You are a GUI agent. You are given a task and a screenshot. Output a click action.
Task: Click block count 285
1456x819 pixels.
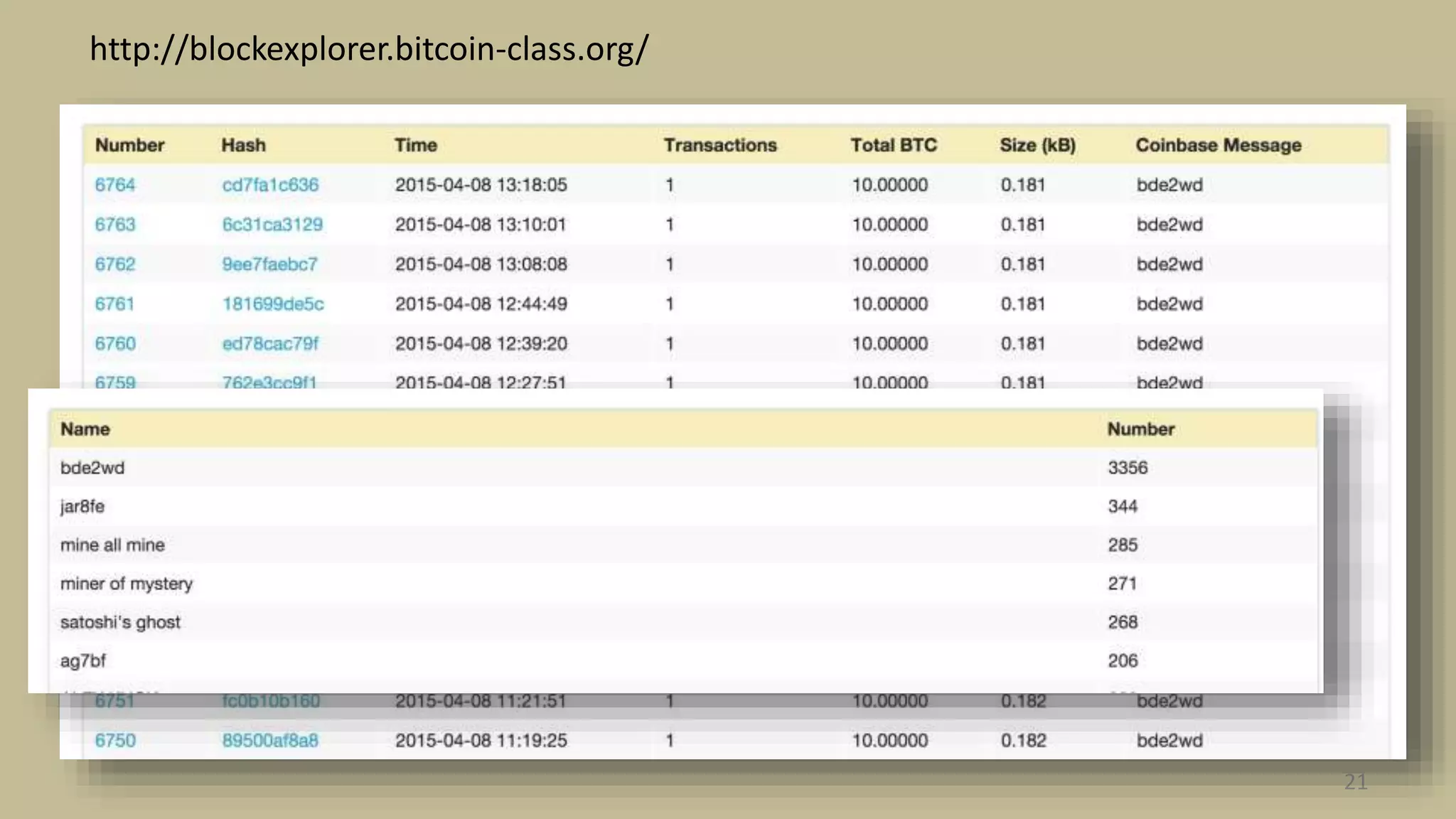[1123, 545]
